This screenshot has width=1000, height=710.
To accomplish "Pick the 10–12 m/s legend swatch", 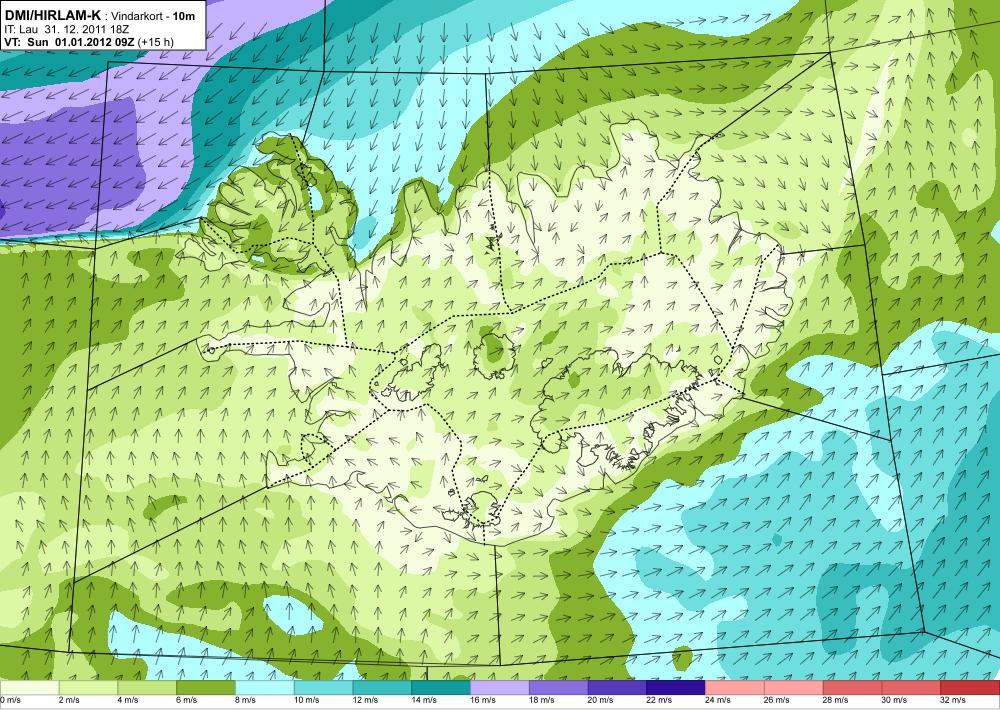I will 323,688.
